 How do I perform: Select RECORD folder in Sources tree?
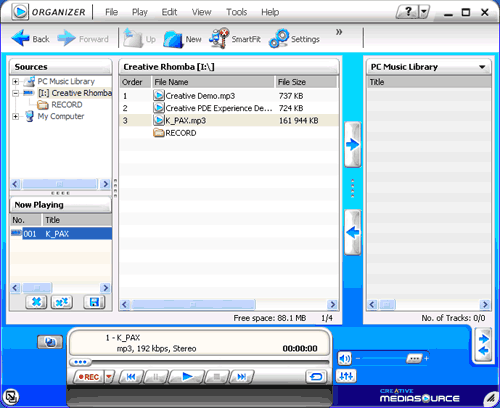pos(67,105)
